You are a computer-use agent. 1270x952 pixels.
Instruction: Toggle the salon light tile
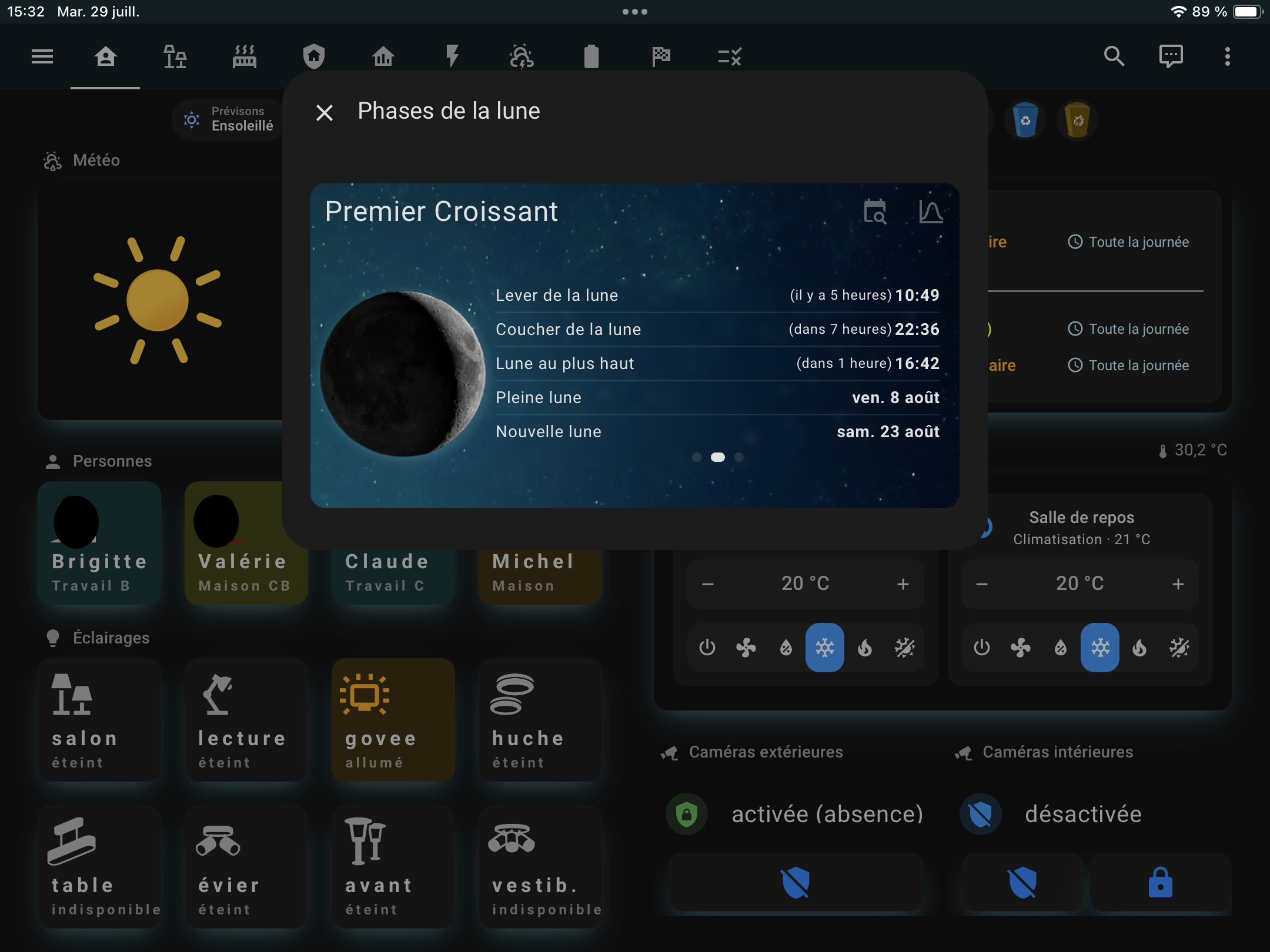click(99, 720)
